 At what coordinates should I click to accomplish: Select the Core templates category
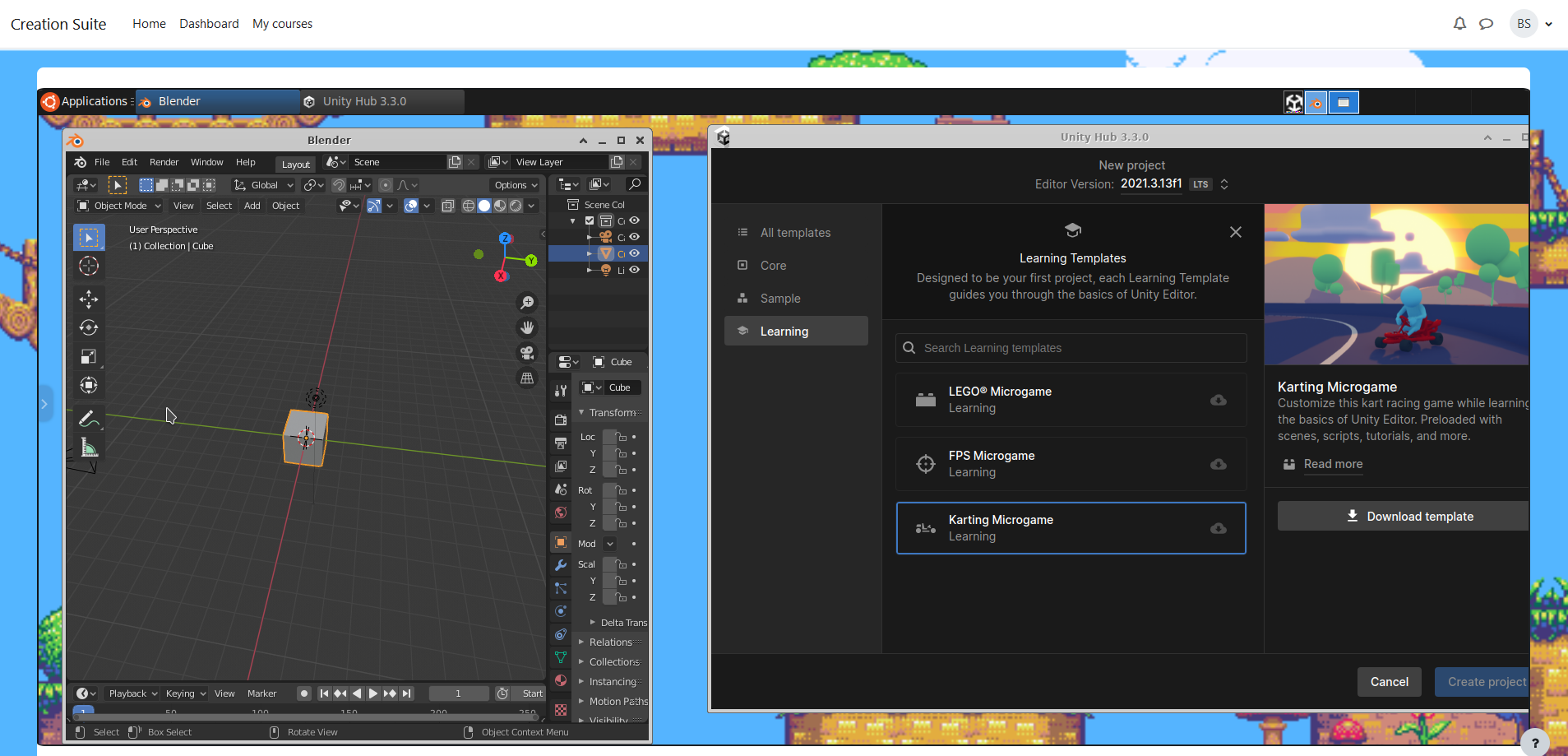796,266
